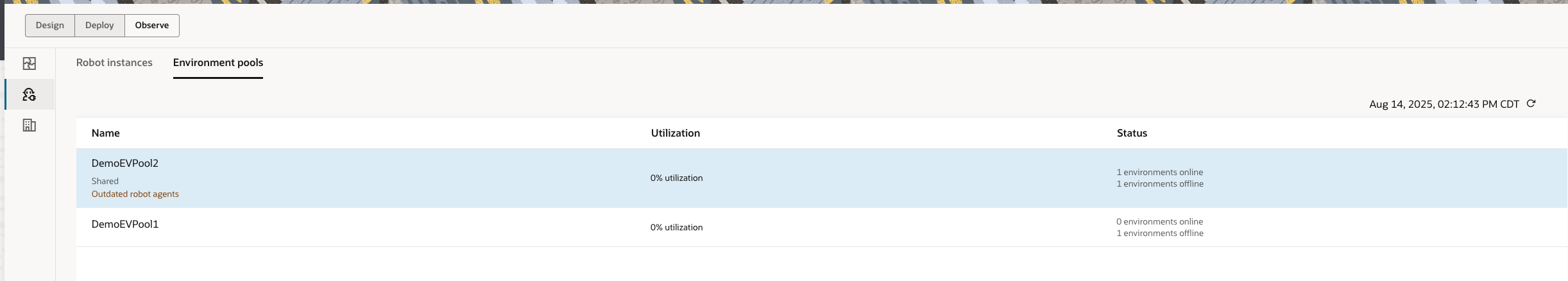
Task: Click the last refreshed timestamp
Action: point(1444,104)
